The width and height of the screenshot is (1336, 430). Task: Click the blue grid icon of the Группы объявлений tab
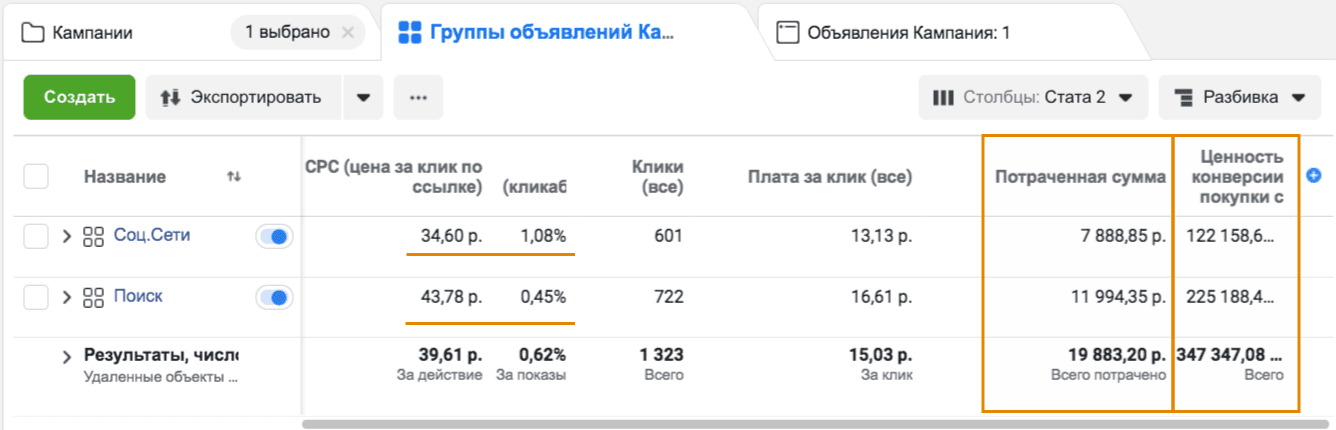(409, 33)
